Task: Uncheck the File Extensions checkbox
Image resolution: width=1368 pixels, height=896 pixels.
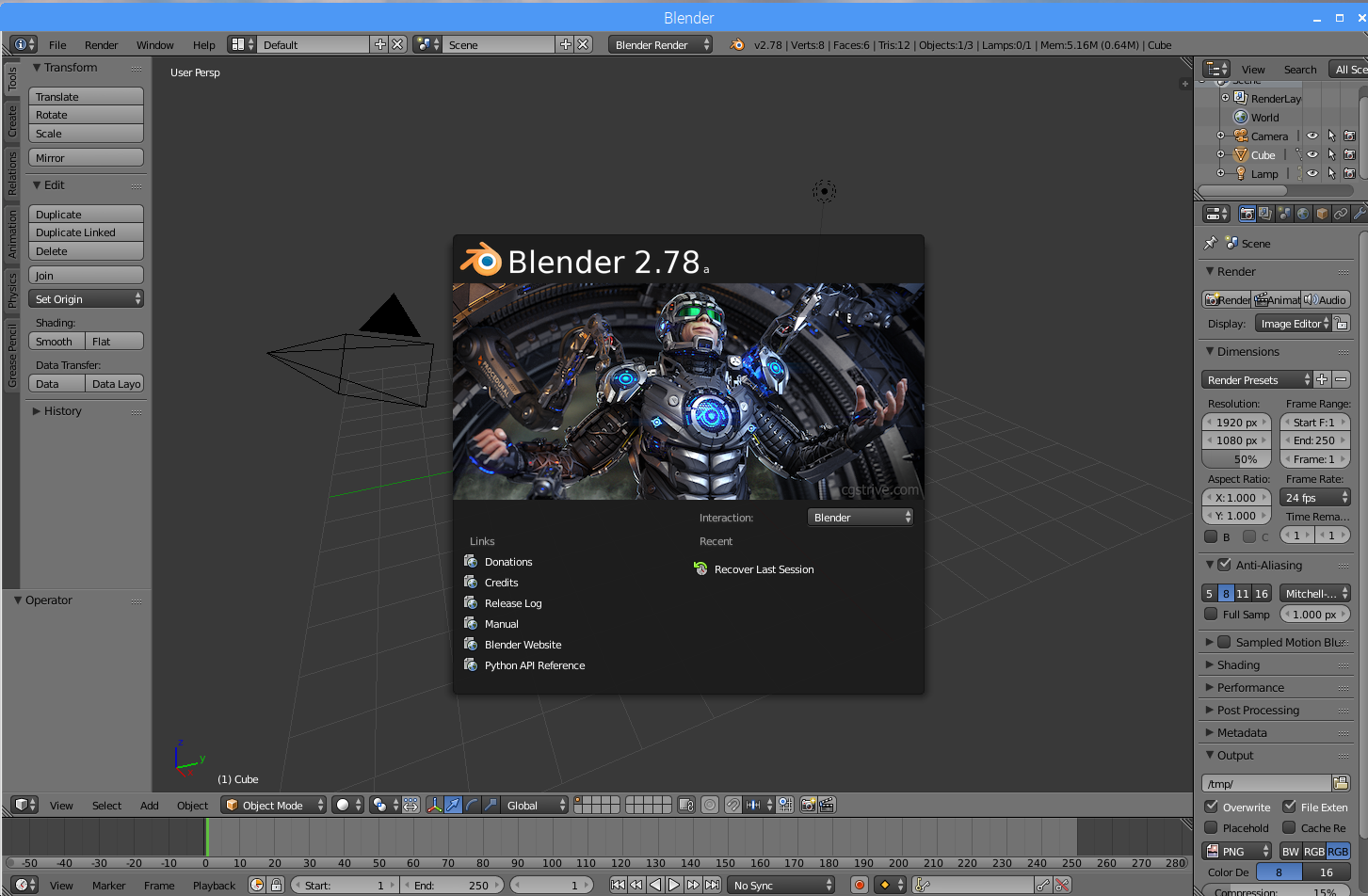Action: pyautogui.click(x=1289, y=807)
